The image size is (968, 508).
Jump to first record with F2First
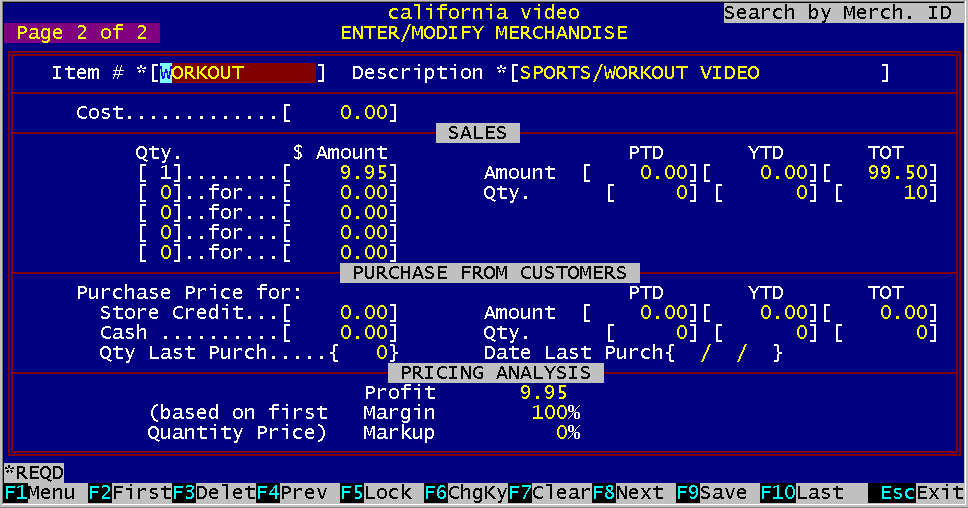(x=129, y=493)
